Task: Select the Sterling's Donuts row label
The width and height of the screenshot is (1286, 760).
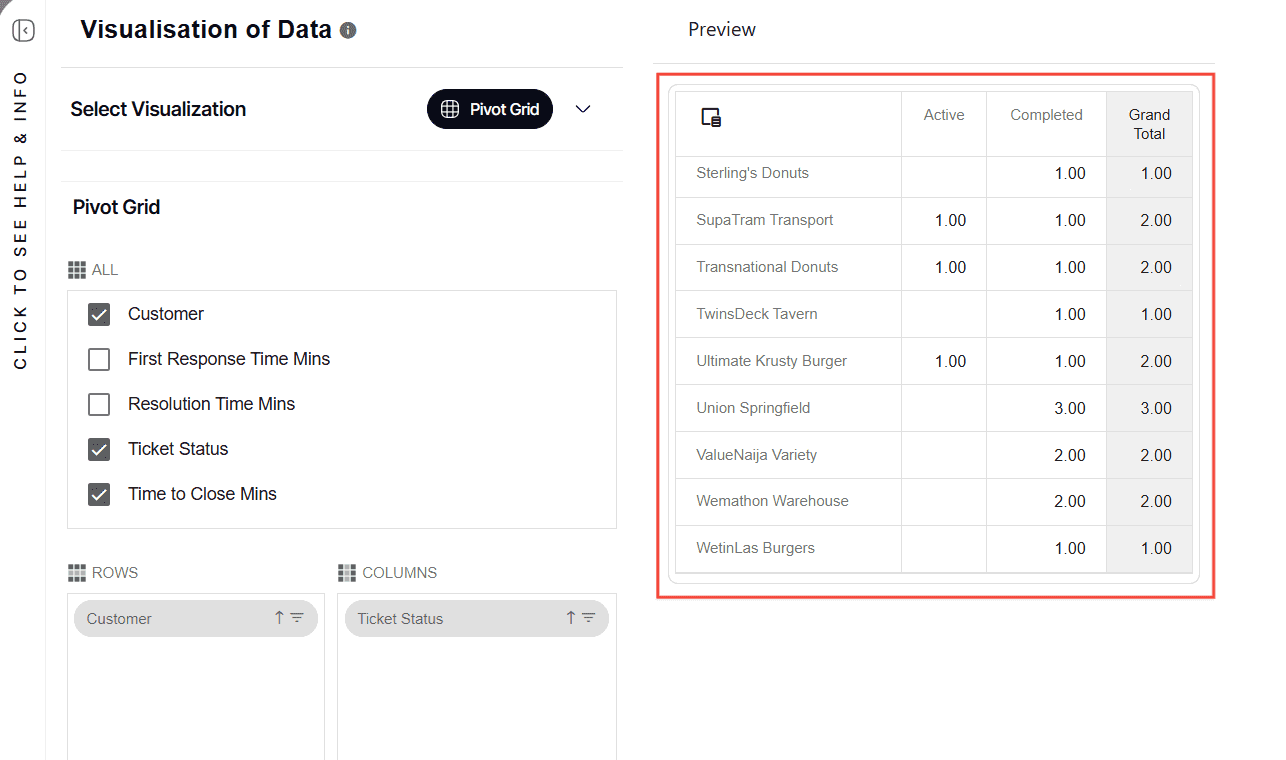Action: click(x=753, y=173)
